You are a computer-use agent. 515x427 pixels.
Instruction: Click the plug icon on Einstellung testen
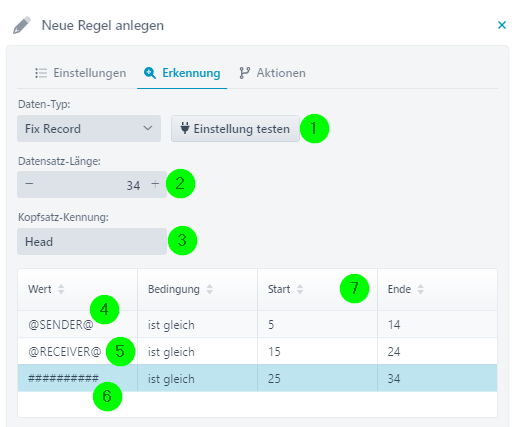click(x=185, y=128)
